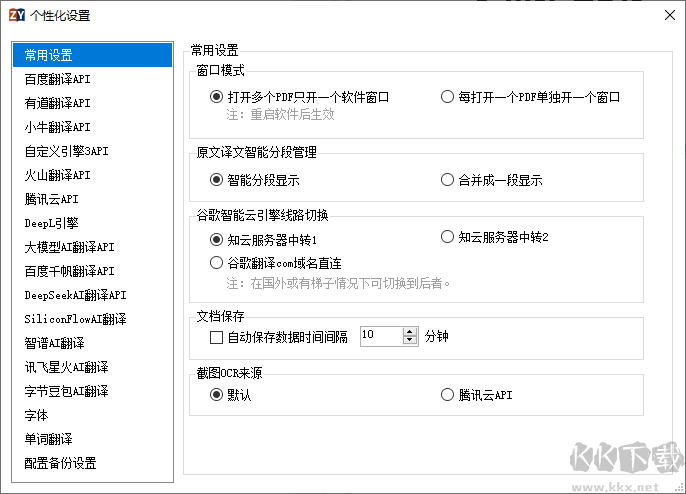This screenshot has height=494, width=686.
Task: Select 大模型AI翻译API in sidebar
Action: coord(93,247)
